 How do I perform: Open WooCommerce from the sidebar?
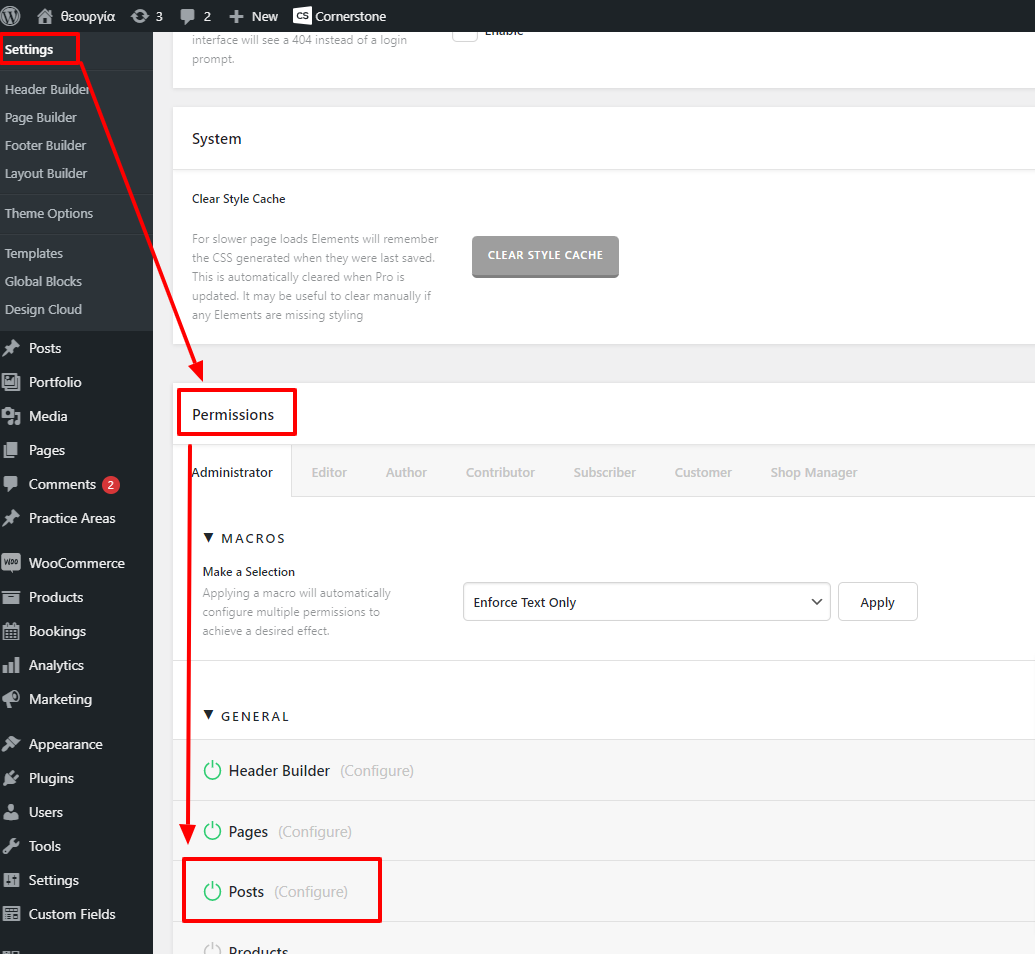(76, 563)
